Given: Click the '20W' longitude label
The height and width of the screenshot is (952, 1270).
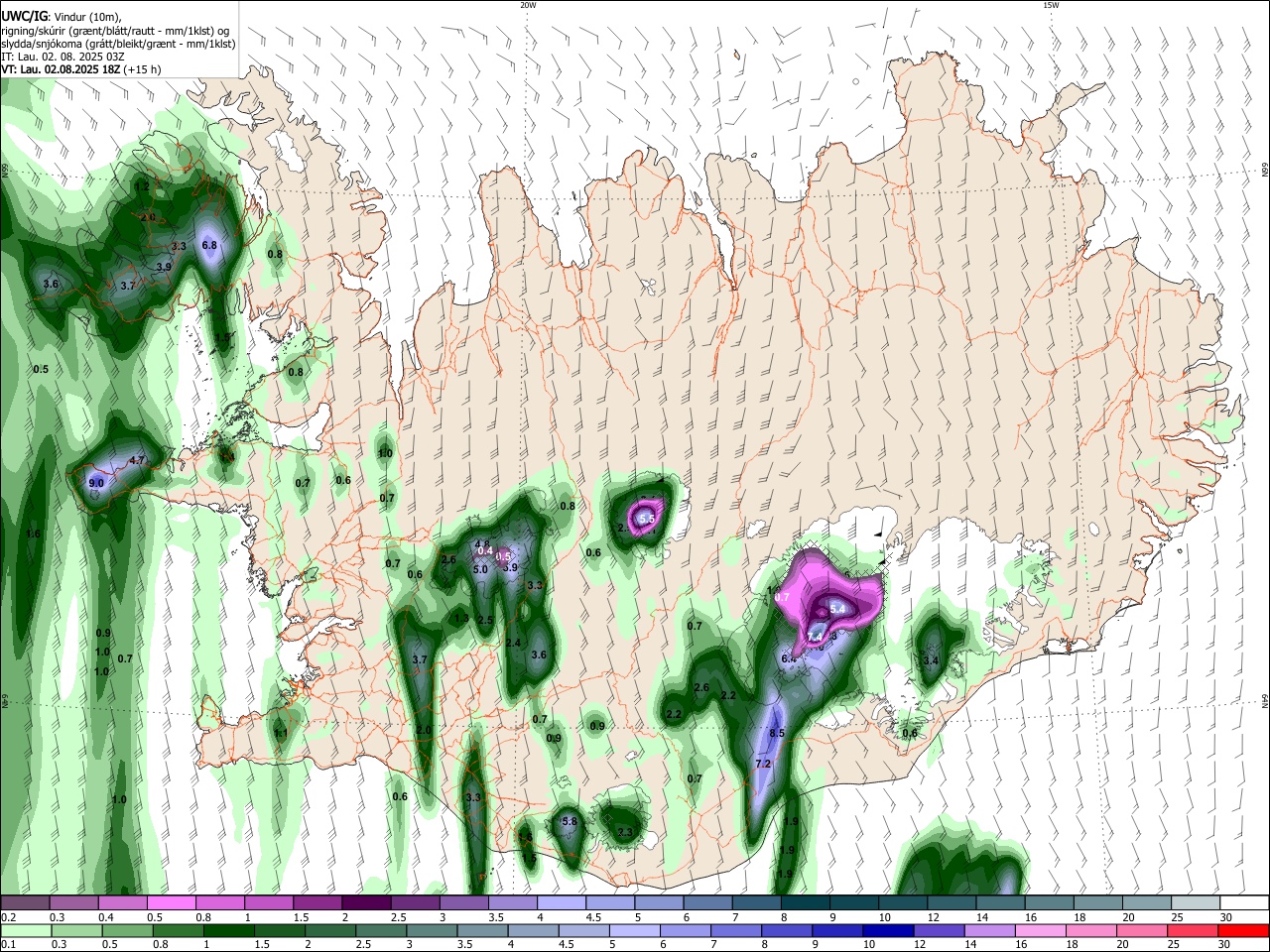Looking at the screenshot, I should (x=528, y=5).
